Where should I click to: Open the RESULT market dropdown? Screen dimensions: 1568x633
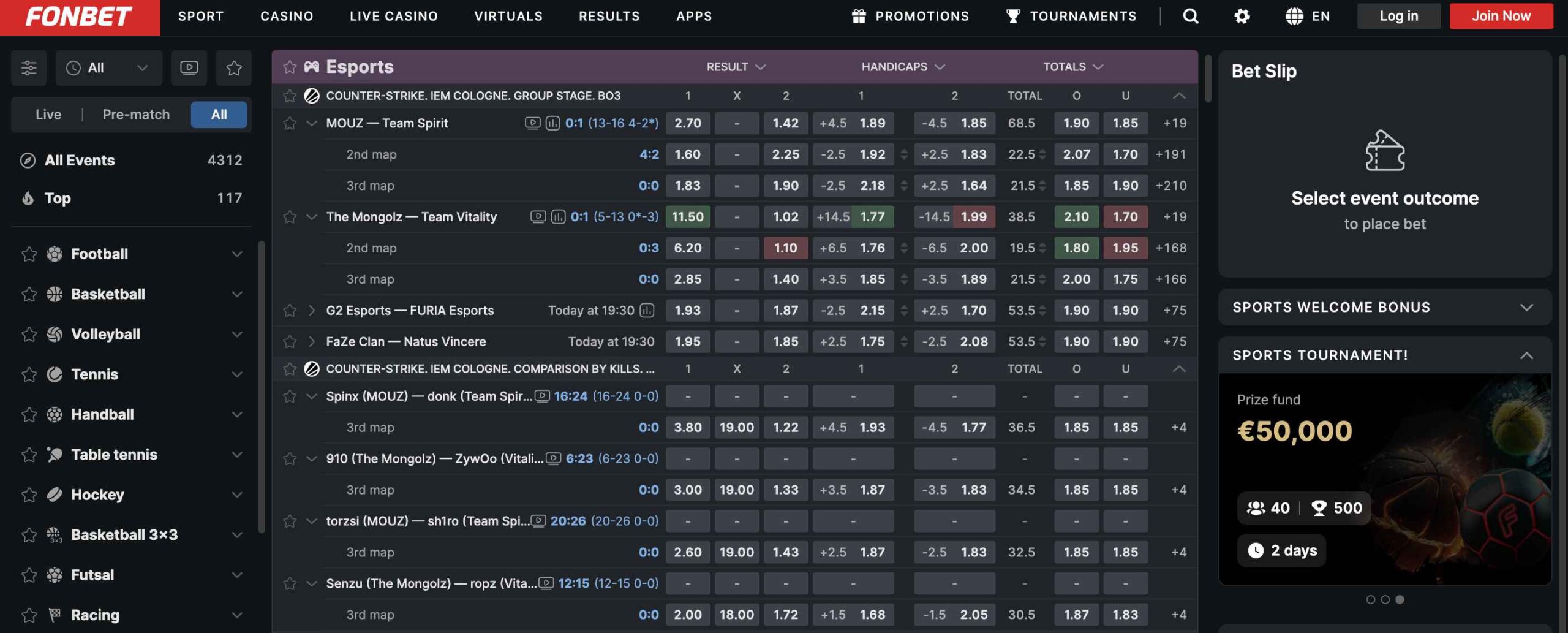tap(736, 66)
